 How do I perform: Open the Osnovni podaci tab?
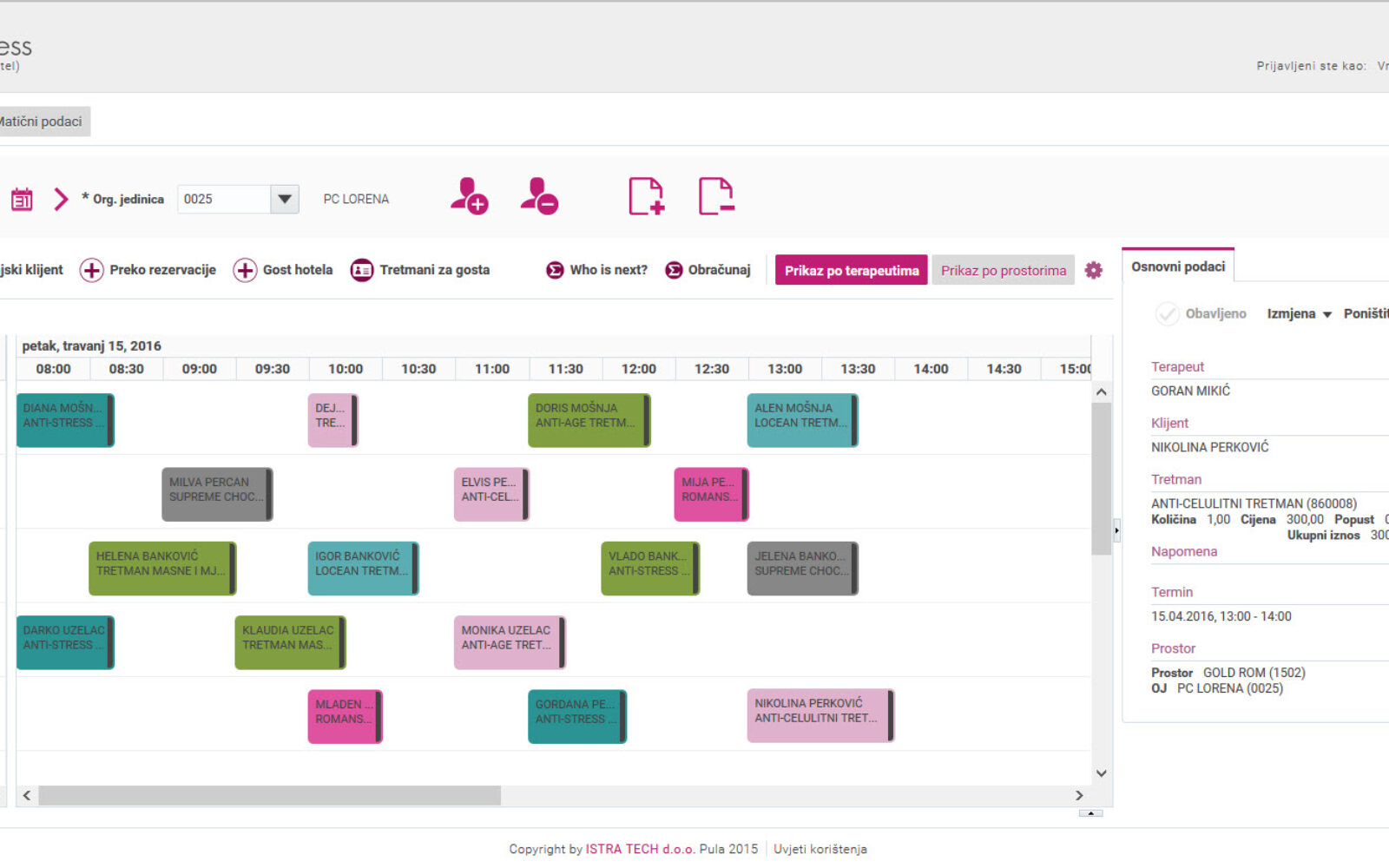(x=1177, y=266)
